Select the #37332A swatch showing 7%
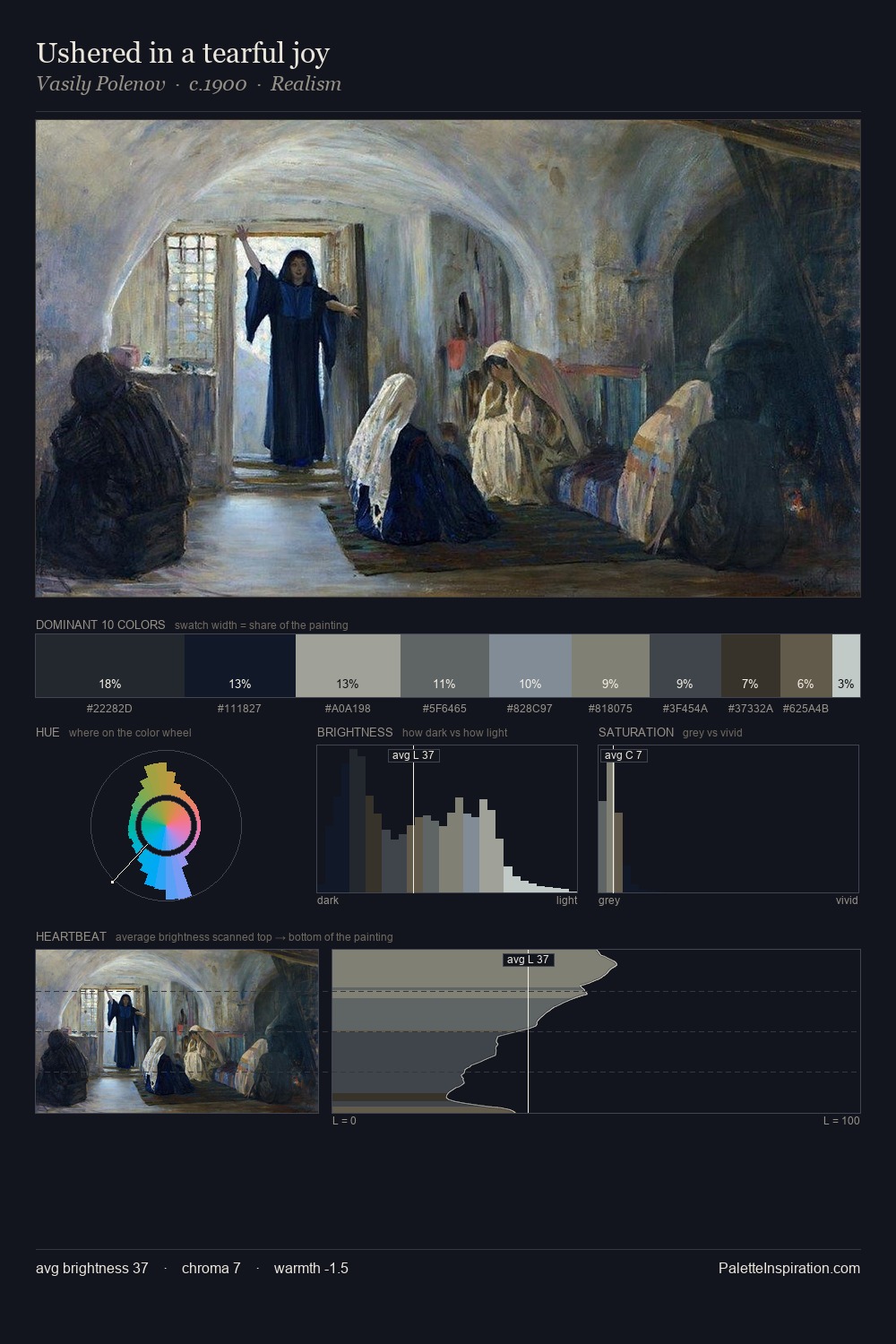Image resolution: width=896 pixels, height=1344 pixels. pyautogui.click(x=750, y=666)
